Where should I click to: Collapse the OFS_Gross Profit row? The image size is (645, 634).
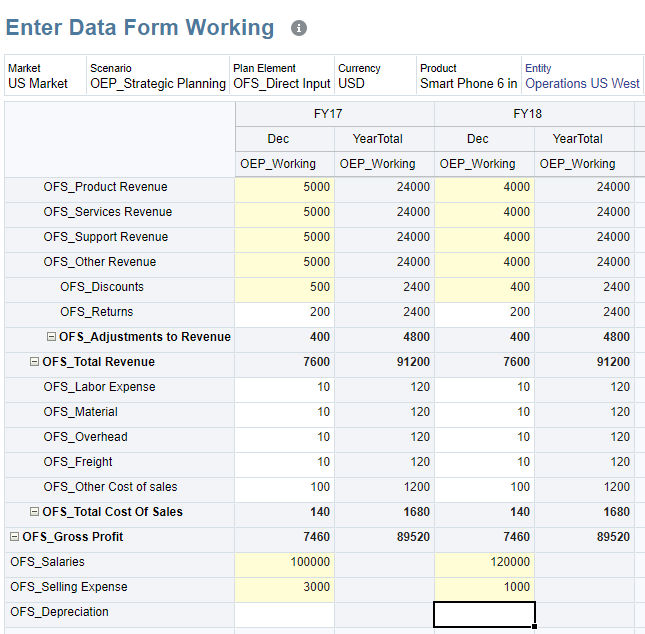pos(14,536)
